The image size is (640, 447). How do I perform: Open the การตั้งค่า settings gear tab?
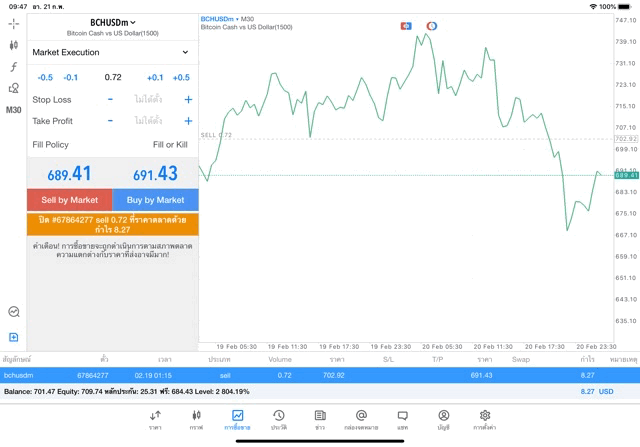point(485,419)
